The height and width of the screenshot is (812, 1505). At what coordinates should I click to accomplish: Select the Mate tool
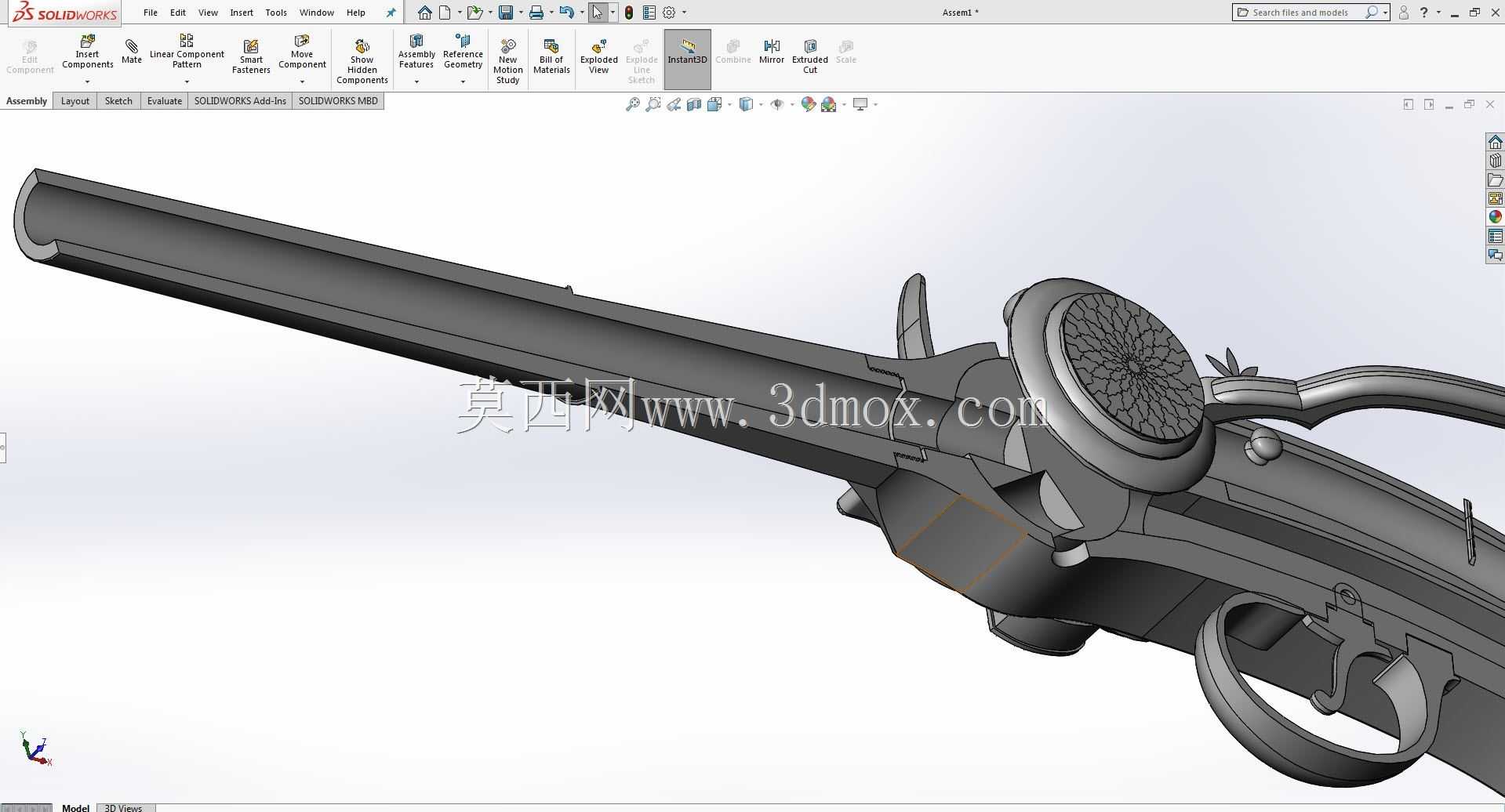point(132,51)
